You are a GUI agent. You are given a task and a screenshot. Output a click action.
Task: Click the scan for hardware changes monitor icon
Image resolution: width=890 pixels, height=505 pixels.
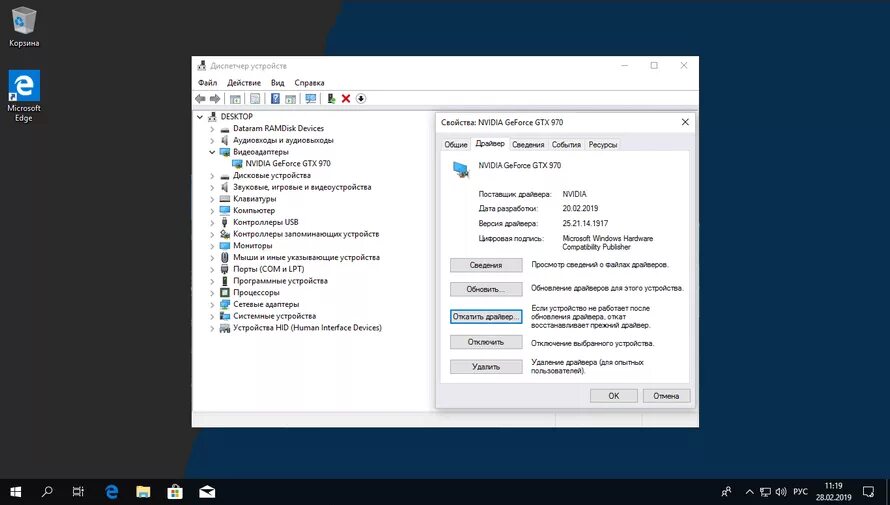[x=310, y=99]
